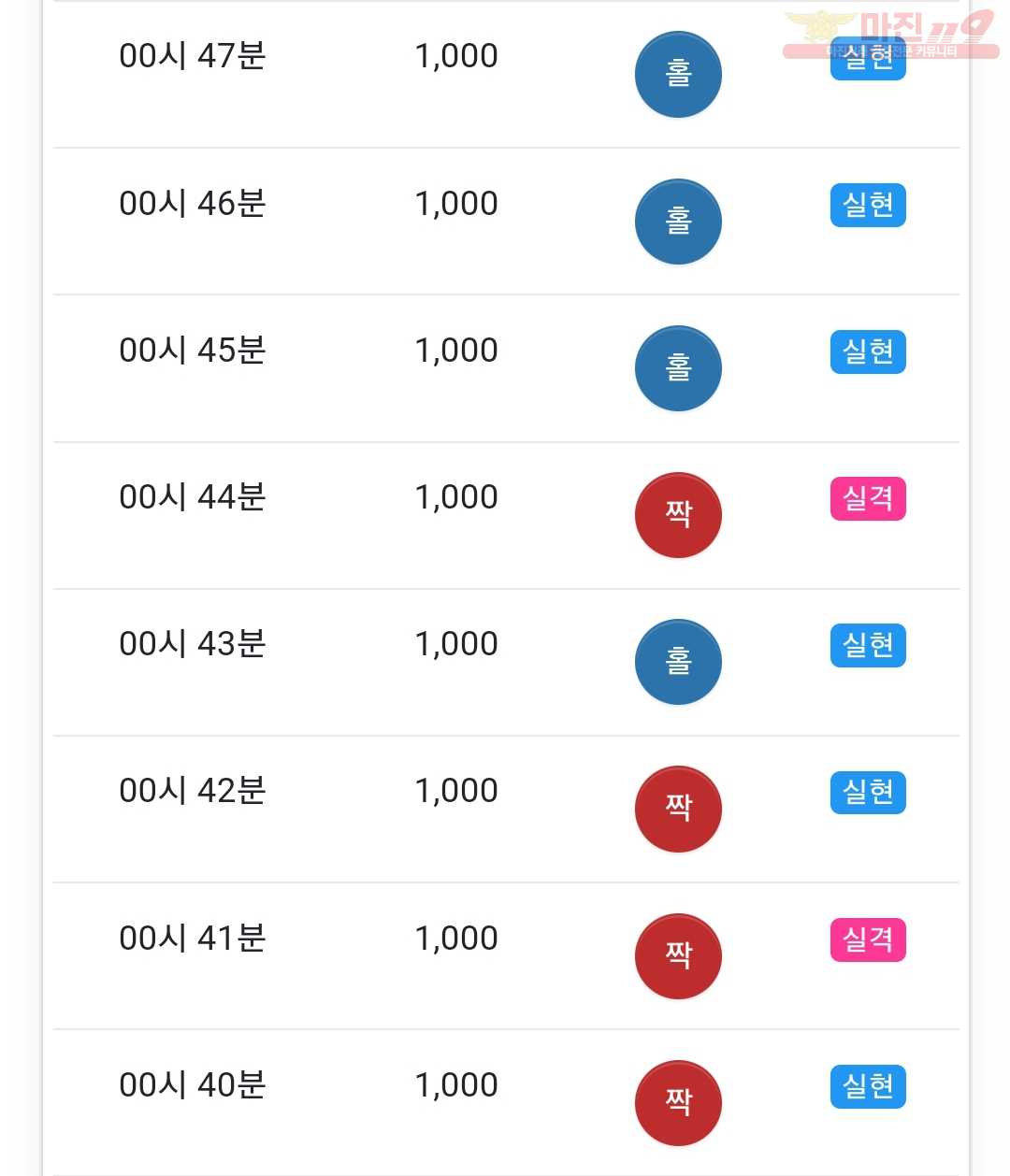Select the 실현 badge for 00시 43분
Image resolution: width=1010 pixels, height=1176 pixels.
868,646
